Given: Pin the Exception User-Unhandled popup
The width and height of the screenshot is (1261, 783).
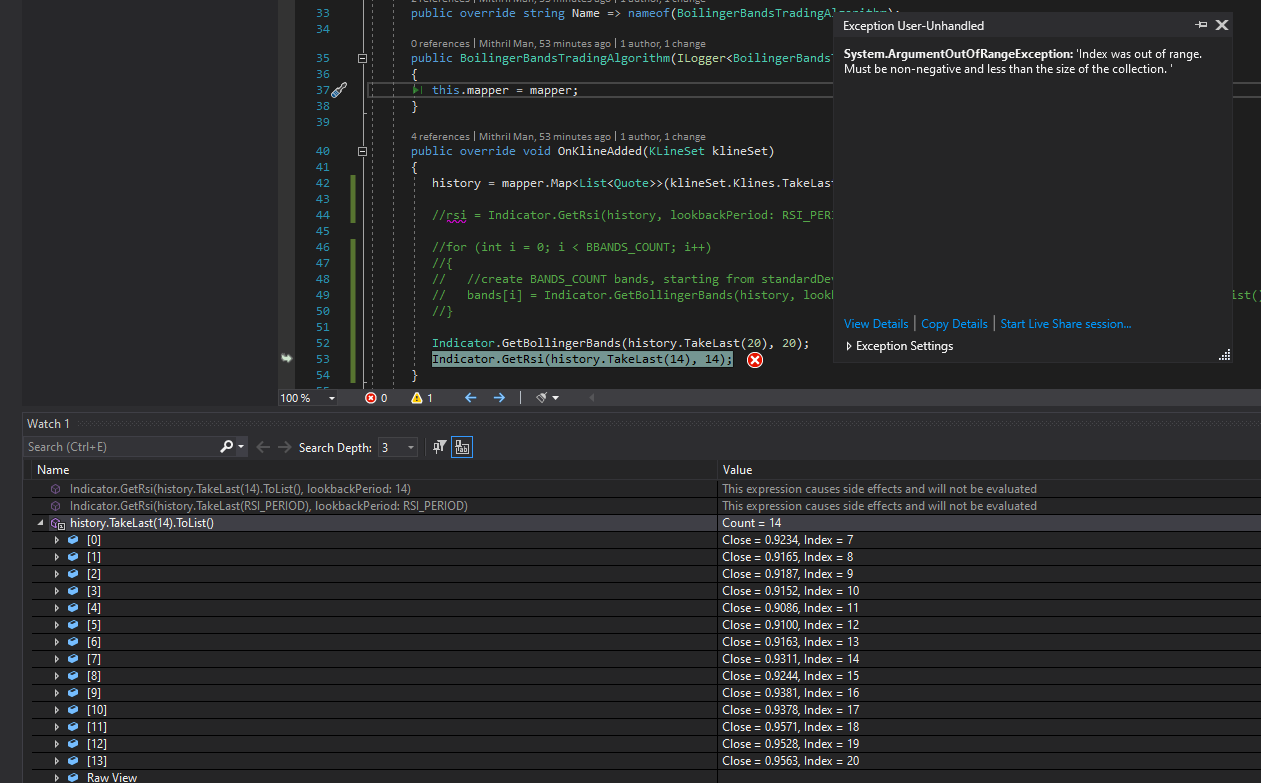Looking at the screenshot, I should [x=1201, y=25].
